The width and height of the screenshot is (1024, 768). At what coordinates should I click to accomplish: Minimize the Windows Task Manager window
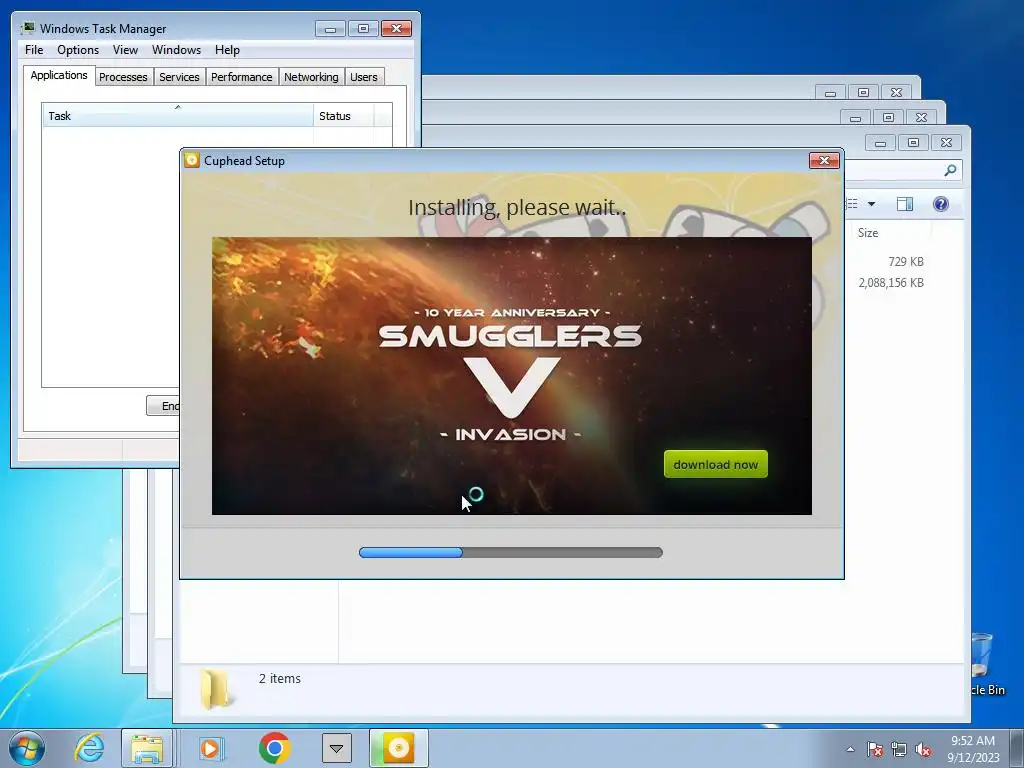[x=330, y=29]
